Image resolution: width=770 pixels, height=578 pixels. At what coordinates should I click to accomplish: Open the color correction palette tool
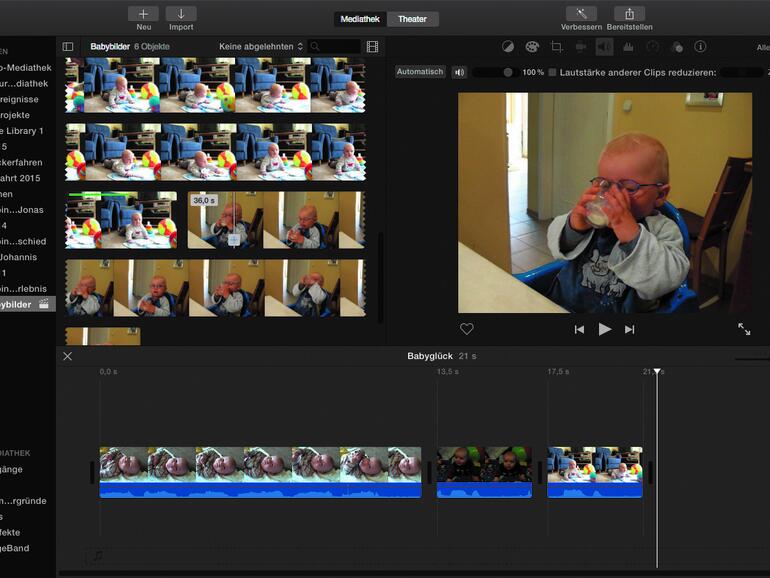(x=532, y=47)
